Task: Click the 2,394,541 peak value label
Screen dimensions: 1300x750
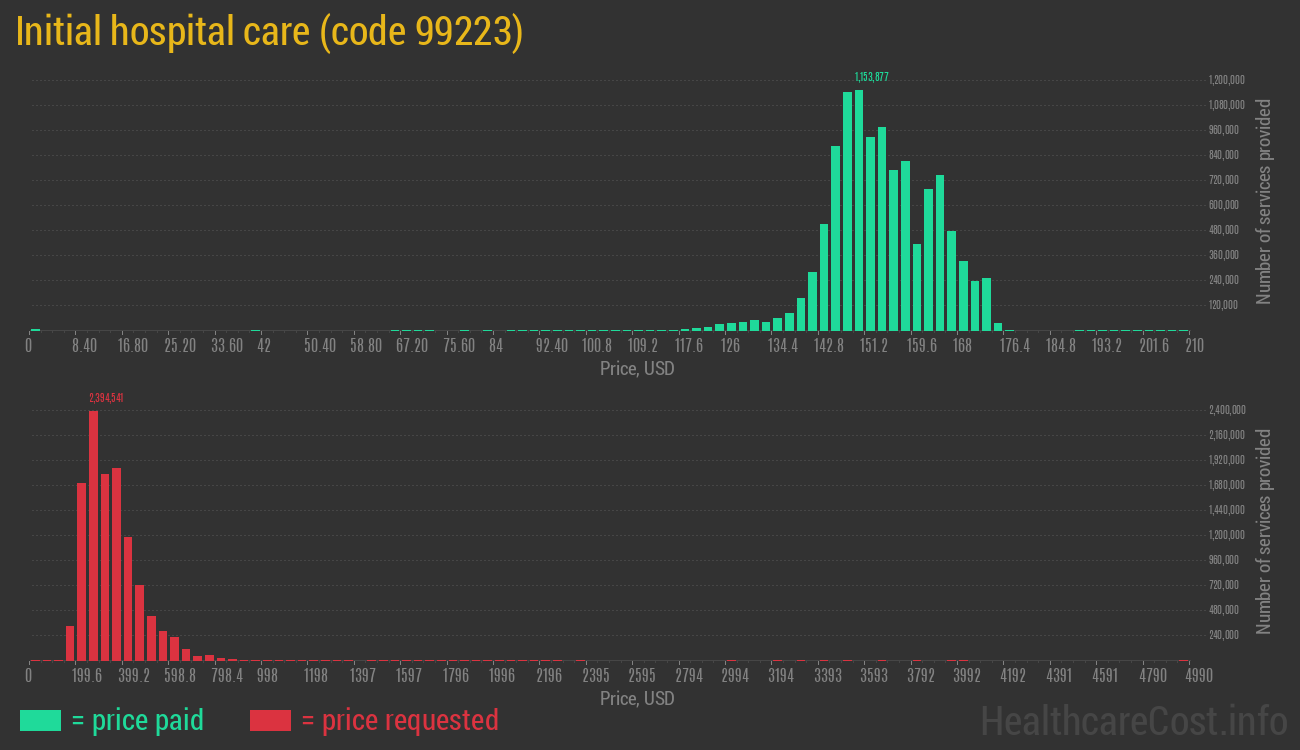Action: tap(106, 398)
